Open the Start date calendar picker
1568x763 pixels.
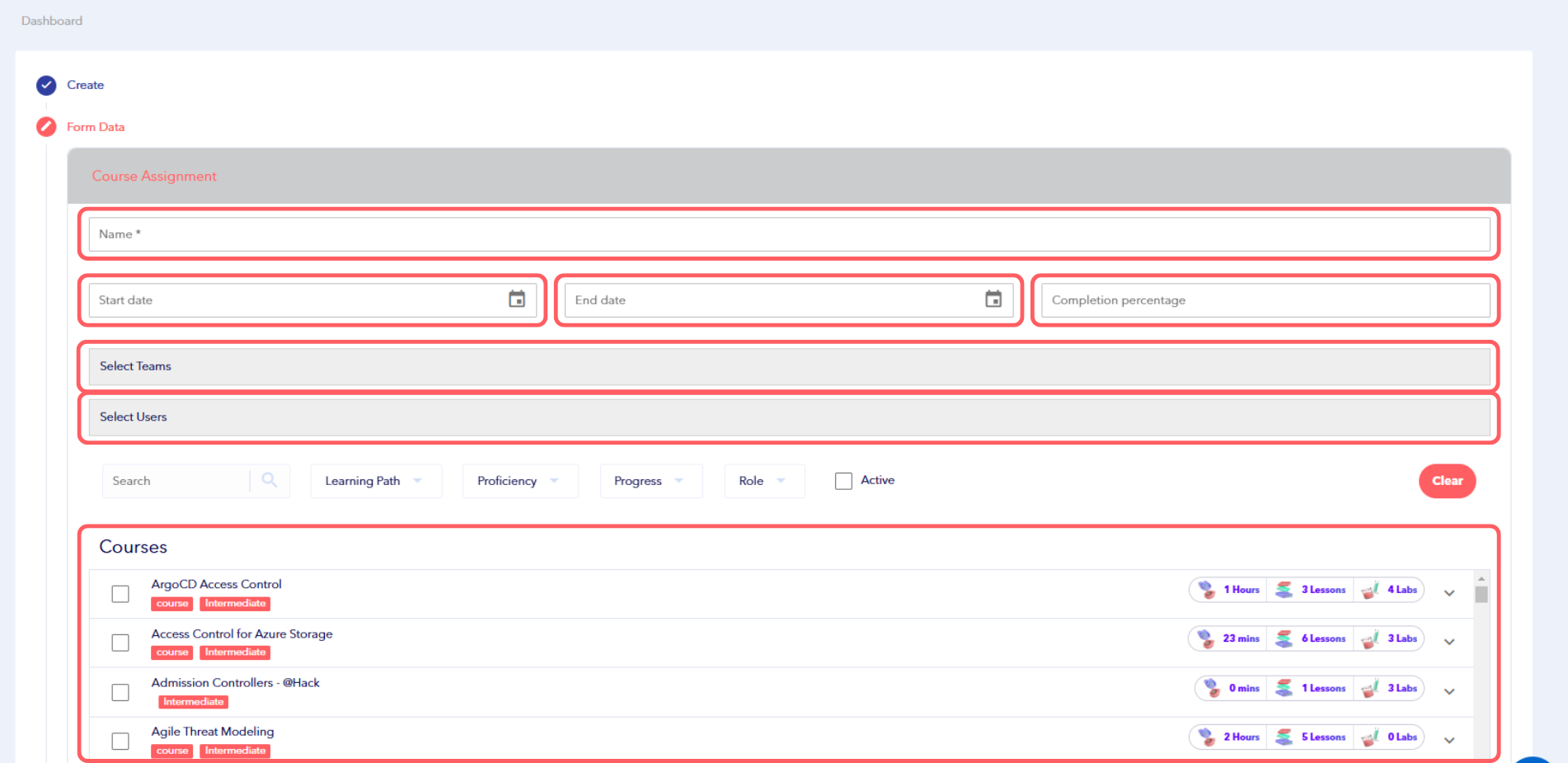[x=517, y=299]
